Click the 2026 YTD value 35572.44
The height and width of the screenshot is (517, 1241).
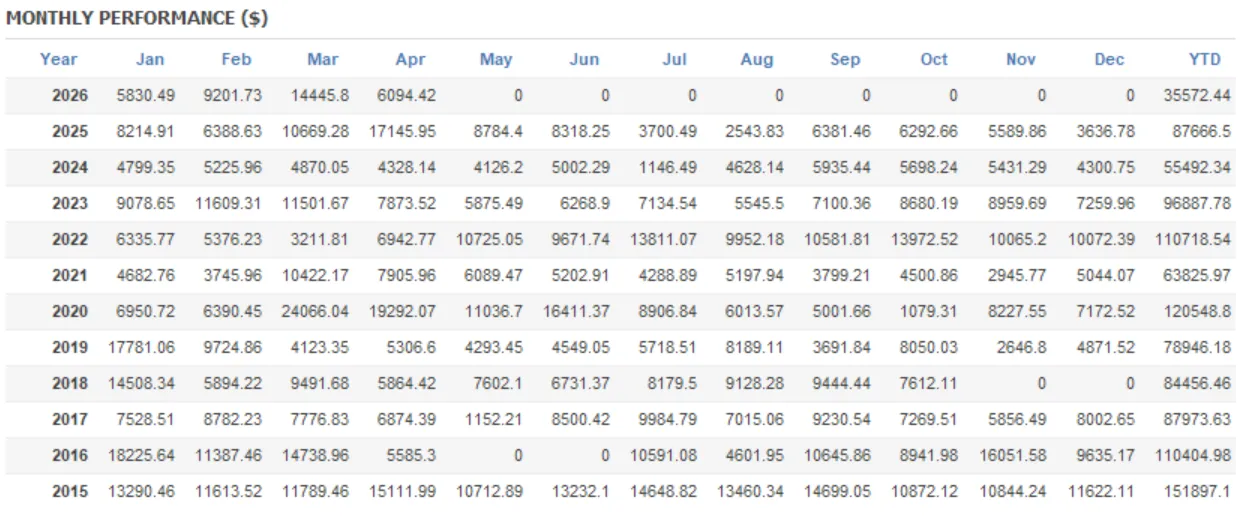[1198, 96]
